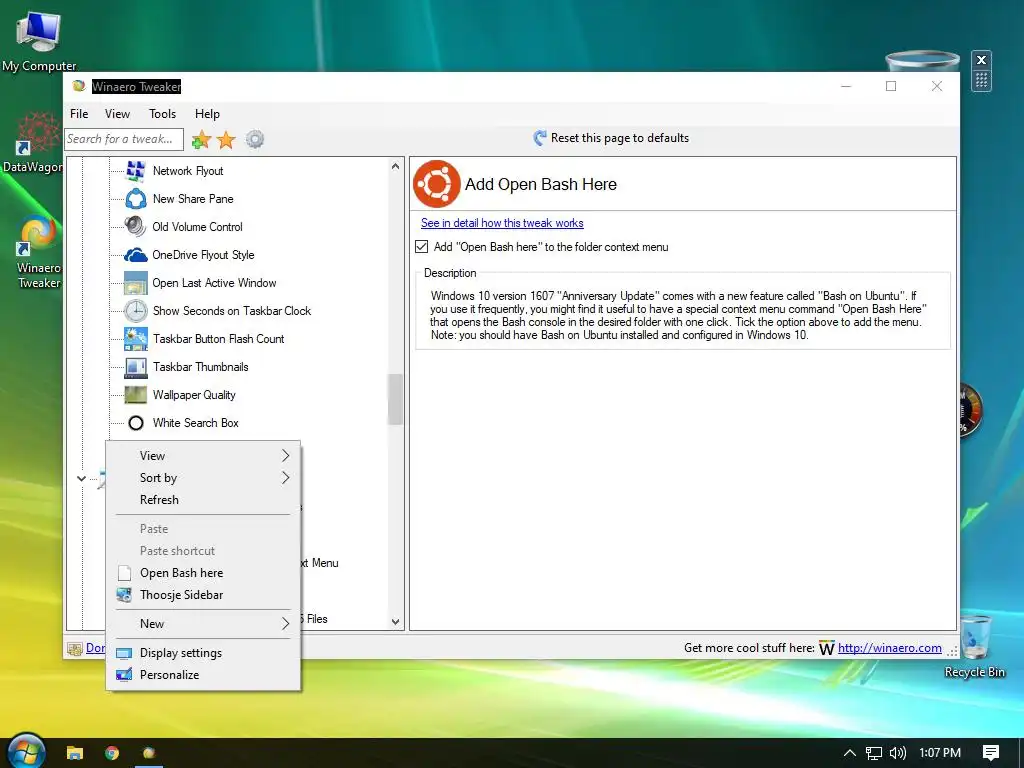
Task: Click the Winaero W logo in status bar
Action: 826,648
